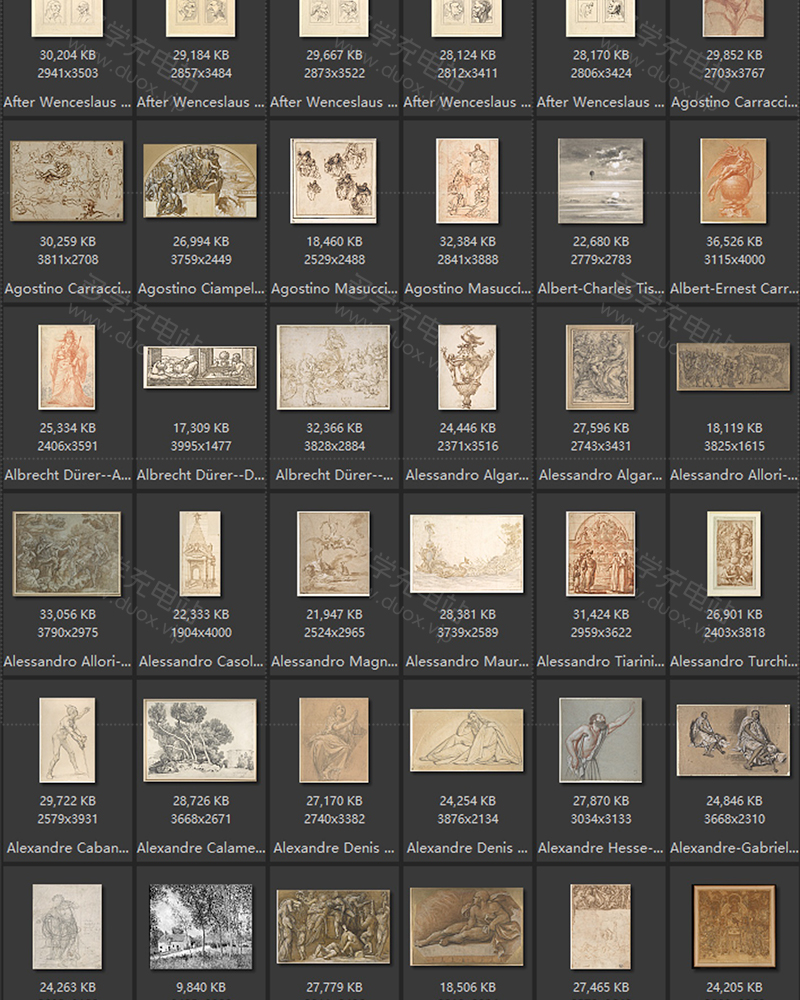The height and width of the screenshot is (1000, 800).
Task: Select the 18,460 KB Agostino Masucci sketch thumbnail
Action: pos(333,180)
